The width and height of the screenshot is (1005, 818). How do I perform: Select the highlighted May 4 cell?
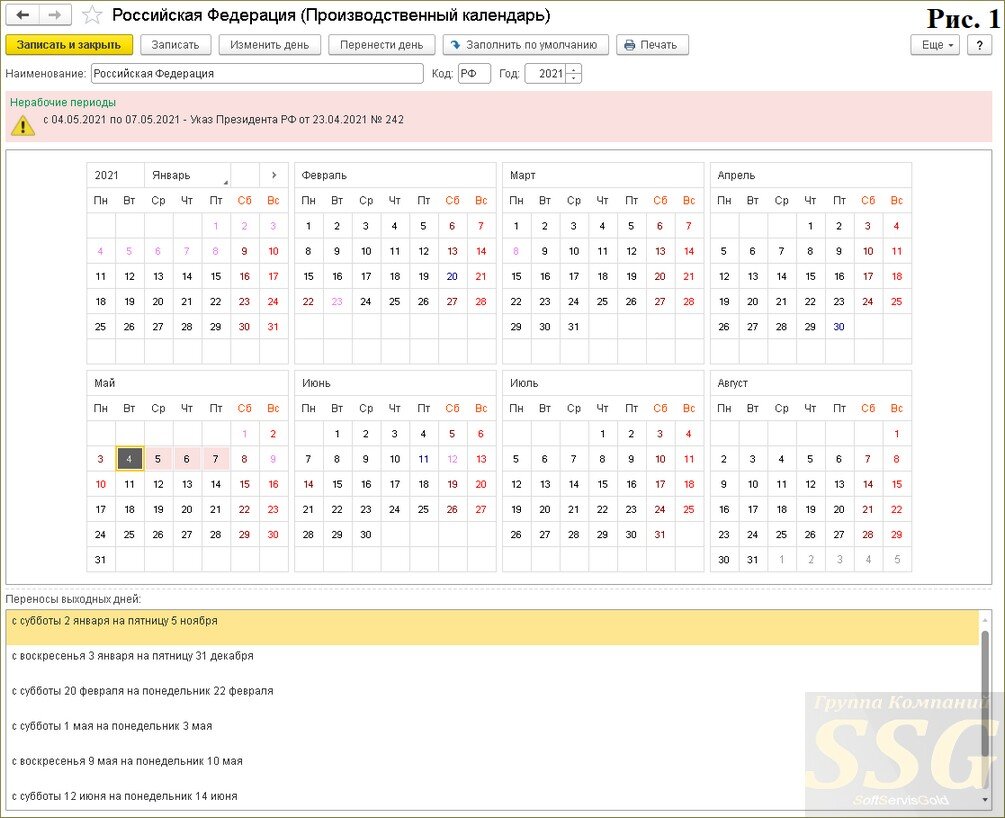pyautogui.click(x=129, y=459)
